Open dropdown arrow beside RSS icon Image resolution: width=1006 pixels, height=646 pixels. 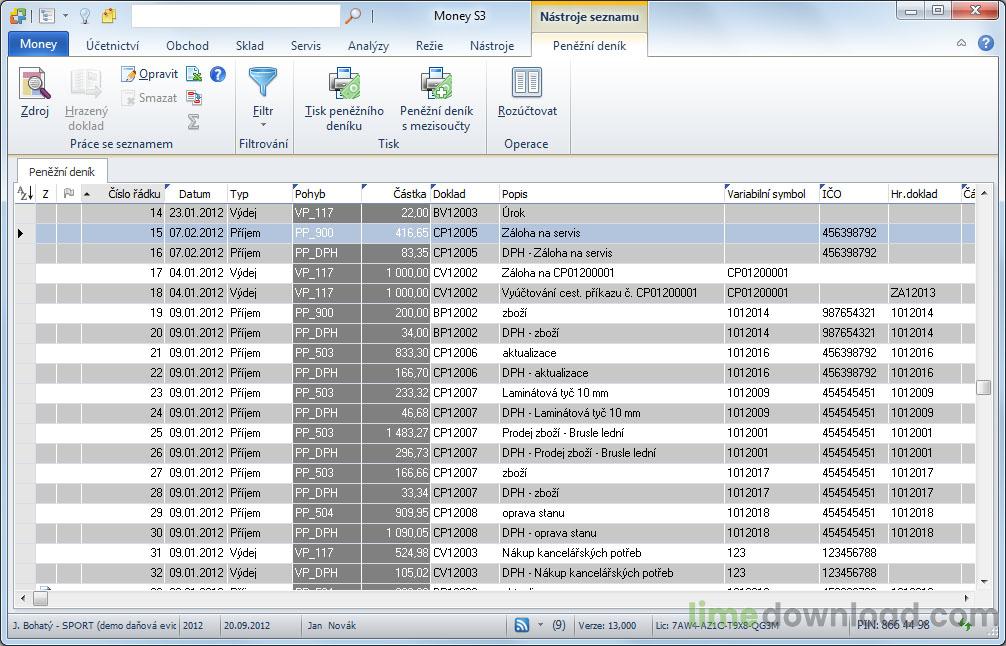tap(541, 625)
